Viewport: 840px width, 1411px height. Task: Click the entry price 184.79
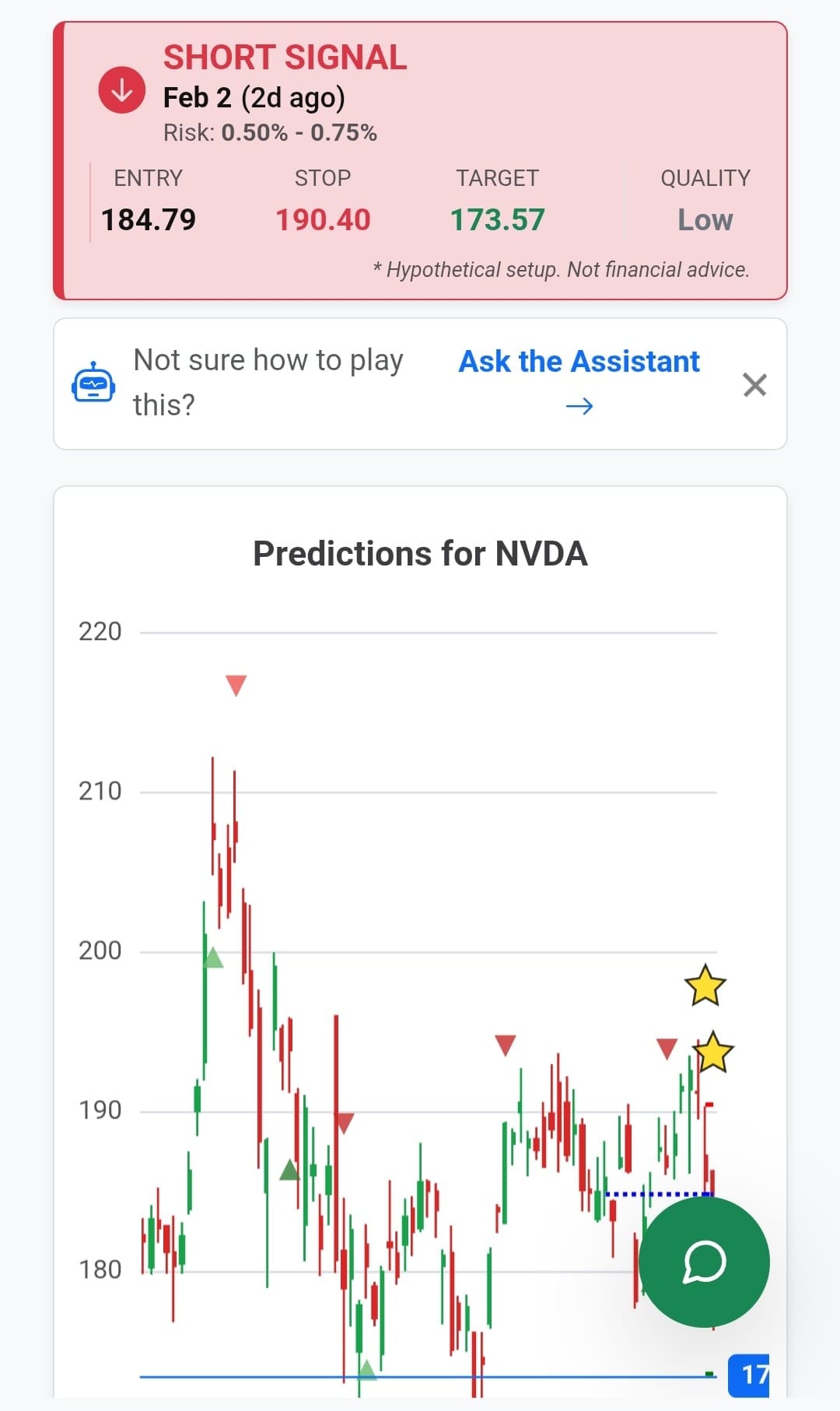point(149,220)
